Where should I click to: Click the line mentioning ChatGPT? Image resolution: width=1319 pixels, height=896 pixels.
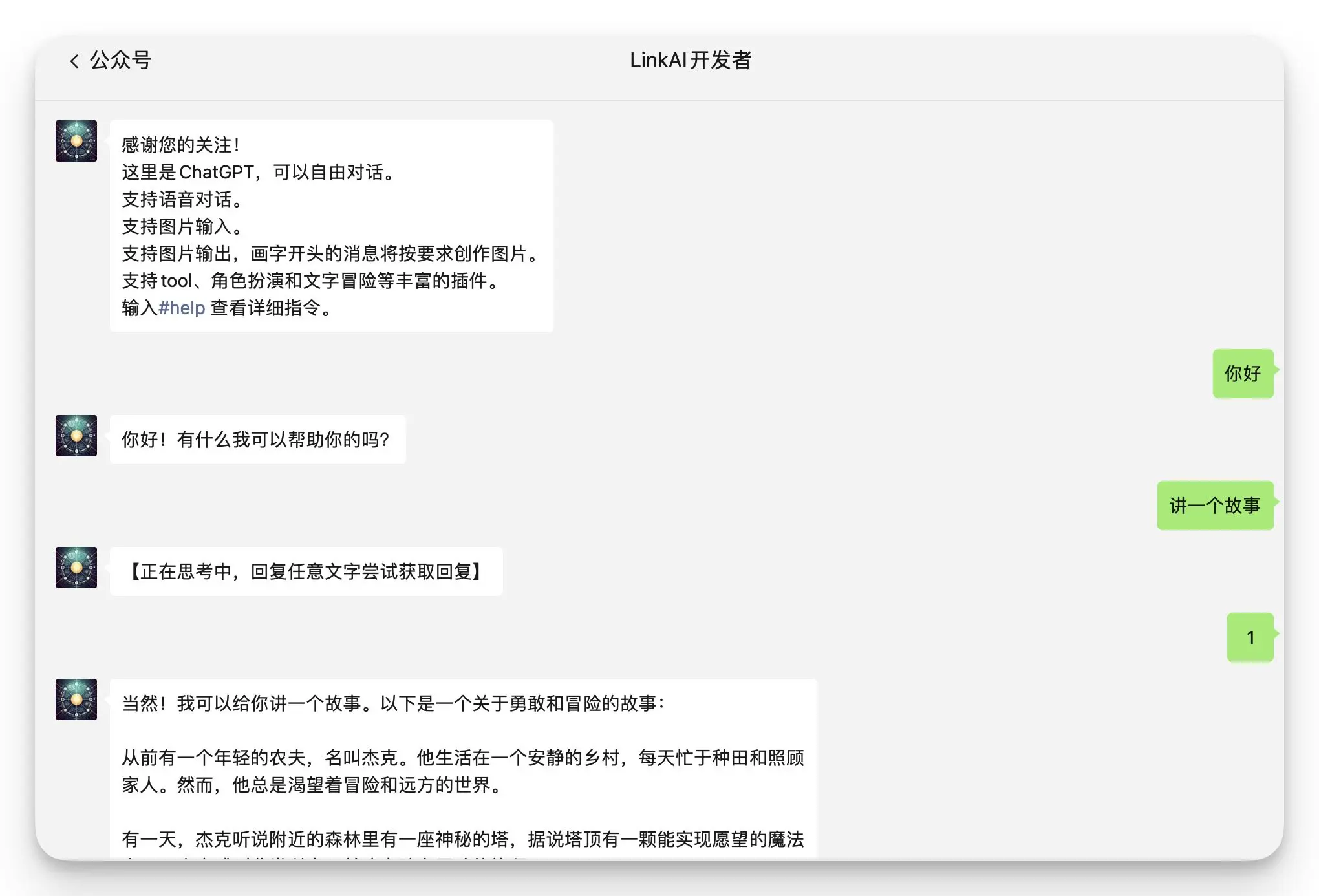(x=257, y=173)
